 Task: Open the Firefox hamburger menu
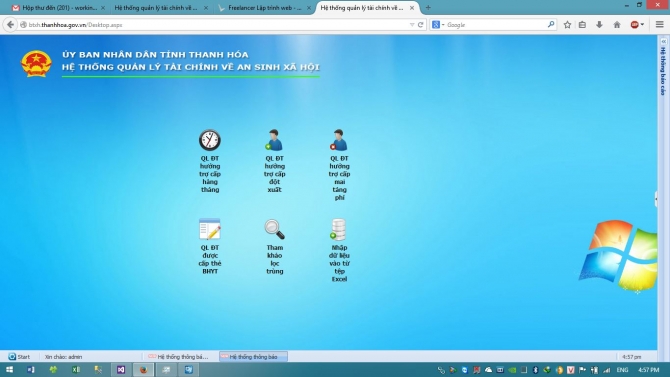(x=660, y=25)
